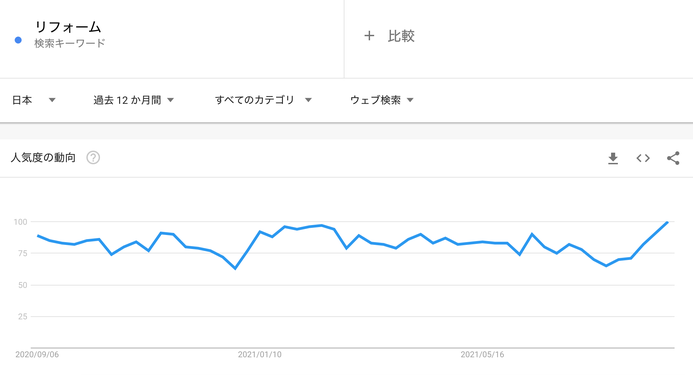Screen dimensions: 693x375
Task: Share the 人気度の動向 chart
Action: [x=673, y=158]
